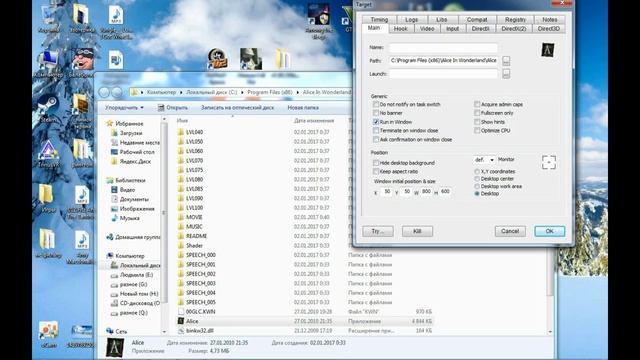Open the Видео library in the sidebar
Screen dimensions: 640x360
pyautogui.click(x=123, y=190)
